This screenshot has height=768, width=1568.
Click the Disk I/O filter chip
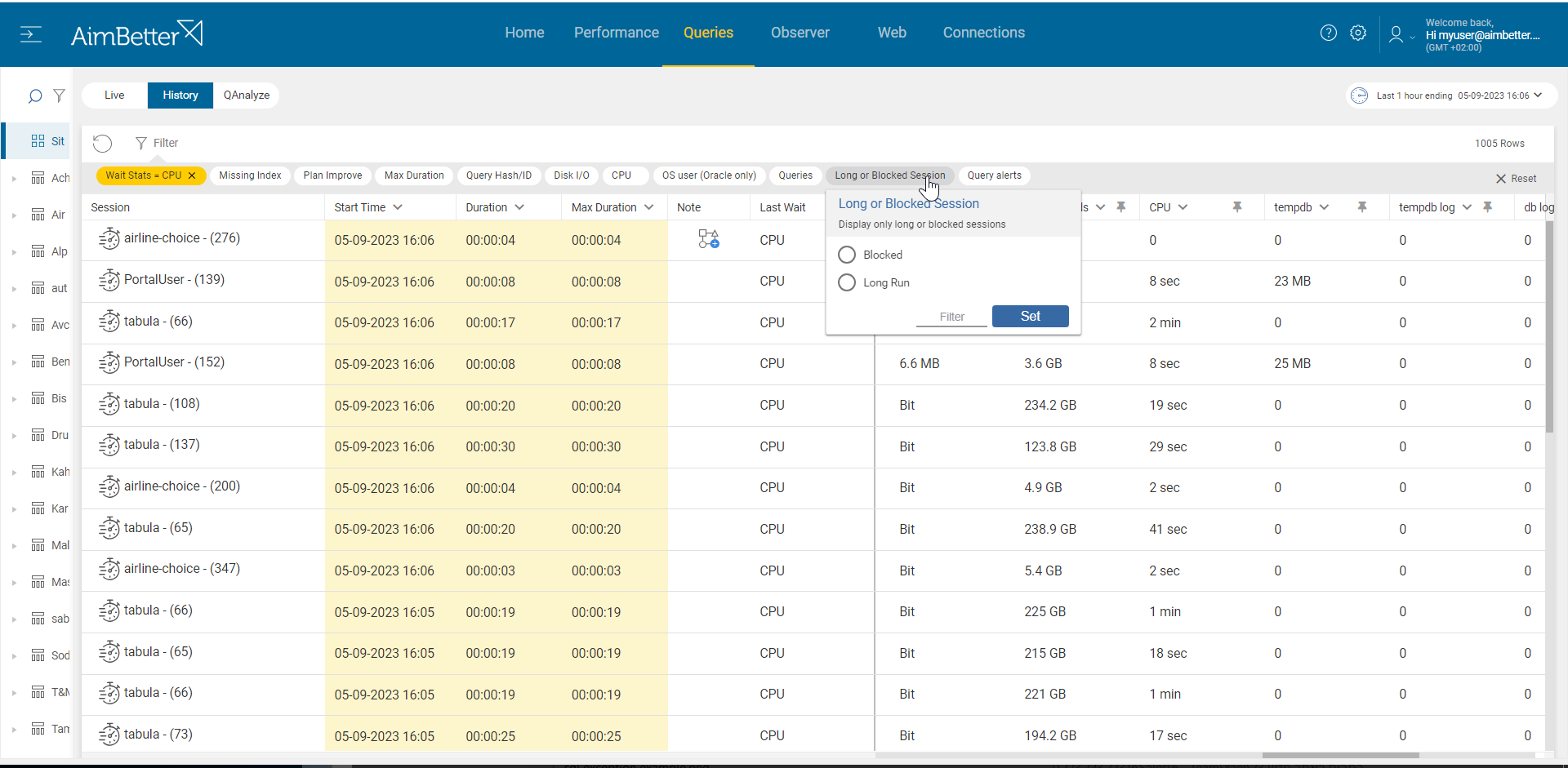(572, 175)
